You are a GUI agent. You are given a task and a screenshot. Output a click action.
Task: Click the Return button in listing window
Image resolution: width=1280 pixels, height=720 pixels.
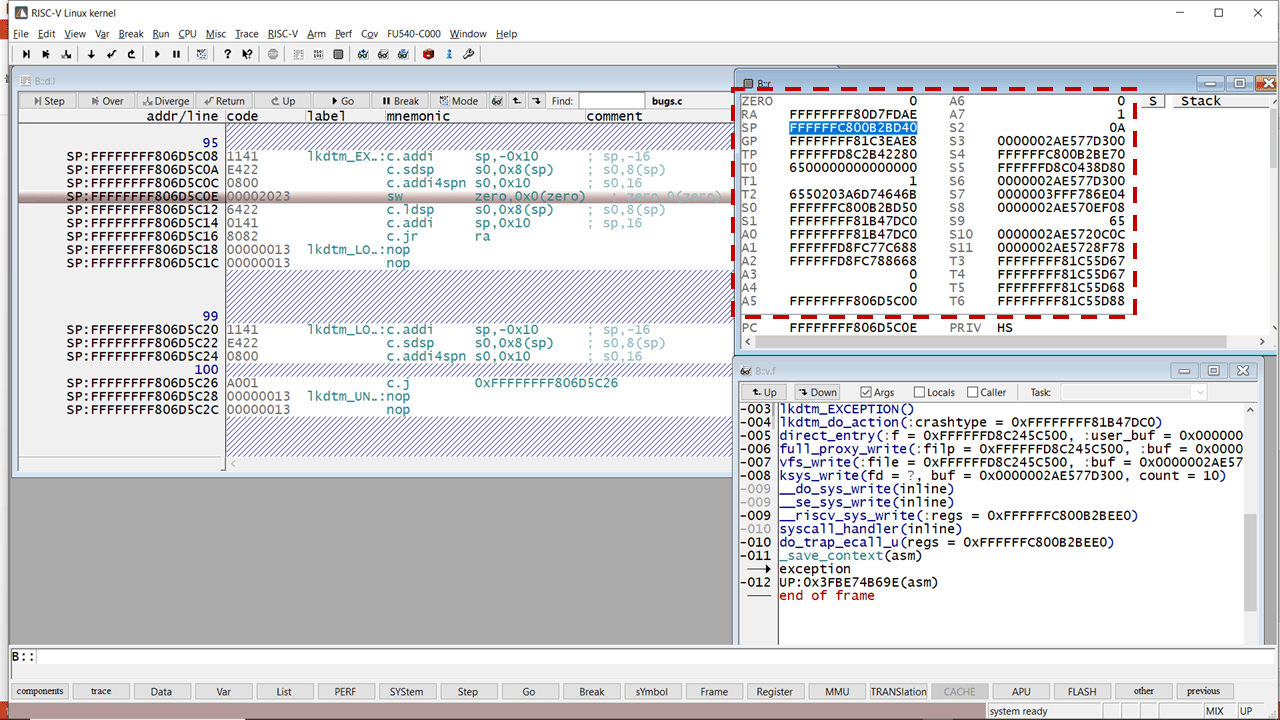coord(223,101)
